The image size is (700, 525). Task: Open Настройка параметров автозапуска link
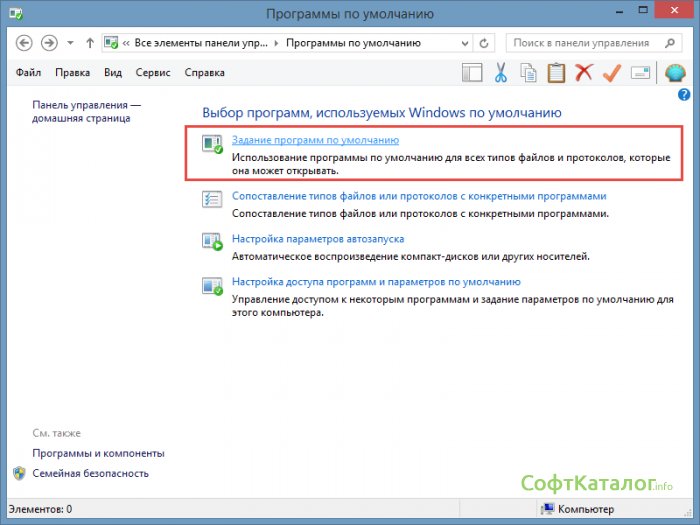pyautogui.click(x=318, y=240)
